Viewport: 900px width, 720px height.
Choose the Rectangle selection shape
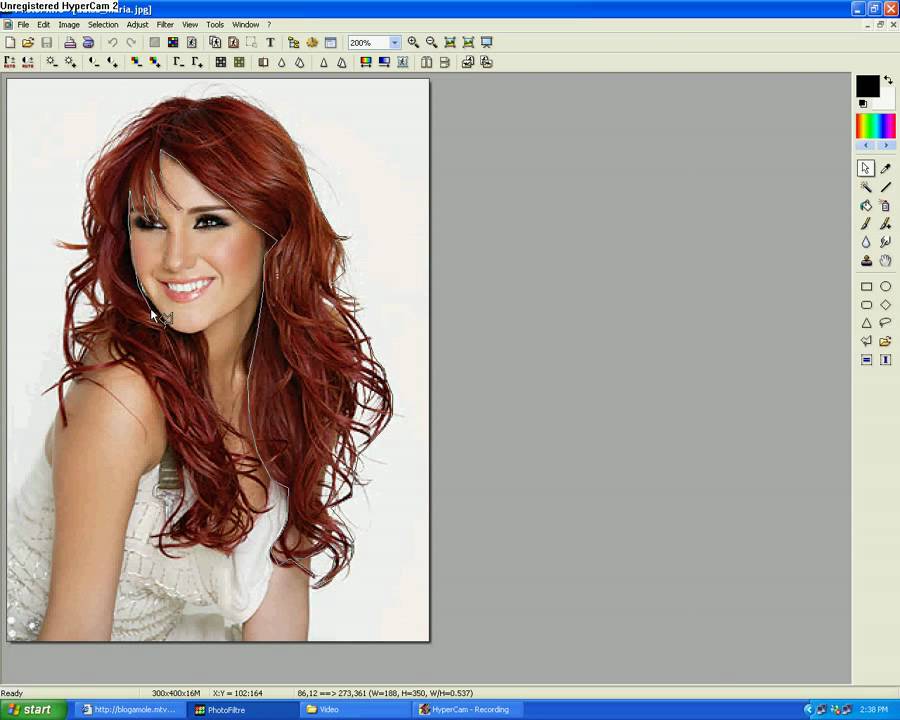(x=866, y=286)
